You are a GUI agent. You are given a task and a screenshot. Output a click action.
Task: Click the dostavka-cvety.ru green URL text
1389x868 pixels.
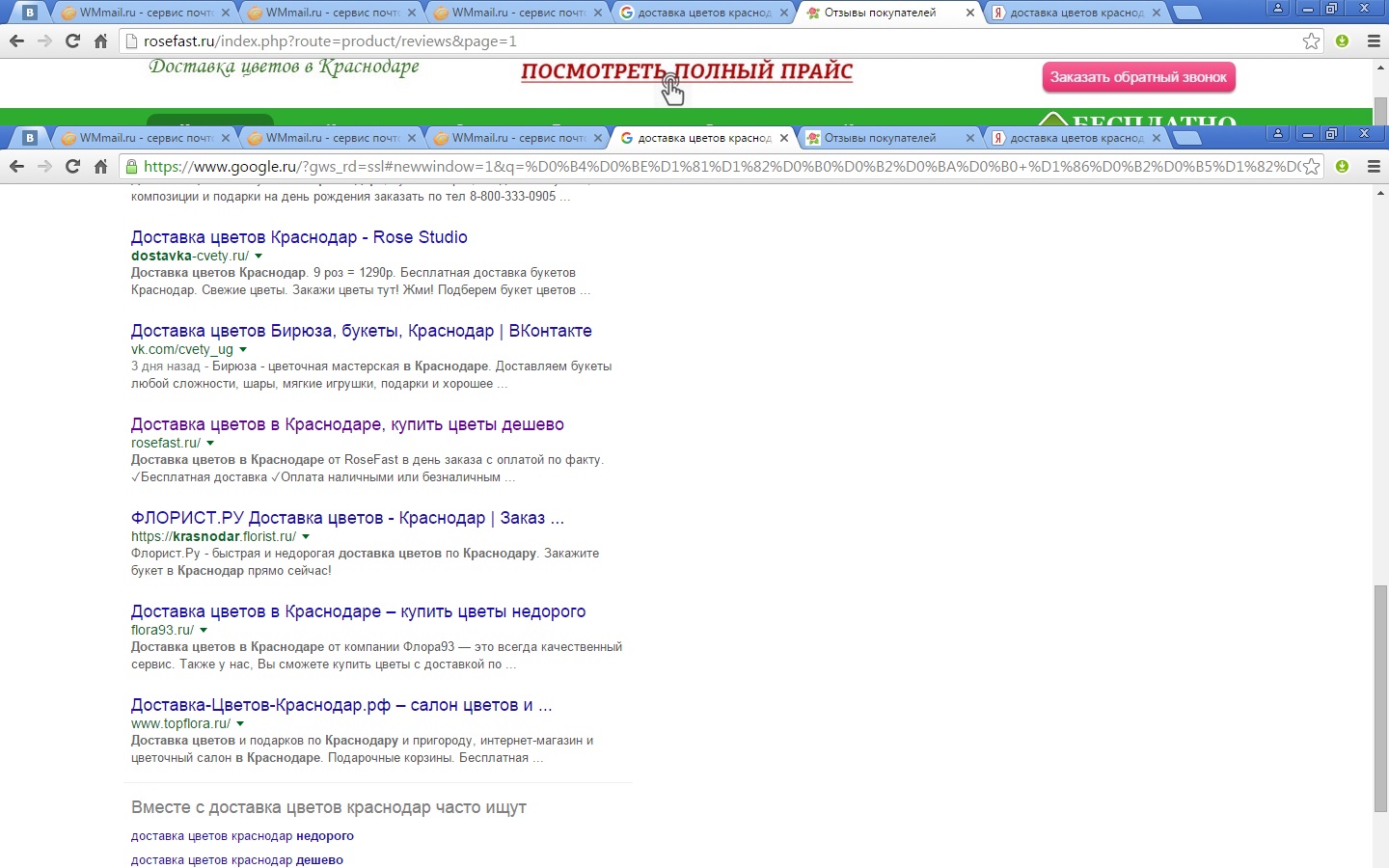[x=190, y=257]
